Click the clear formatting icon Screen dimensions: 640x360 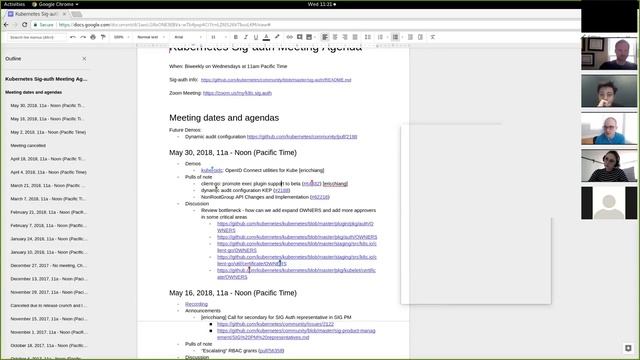click(433, 37)
